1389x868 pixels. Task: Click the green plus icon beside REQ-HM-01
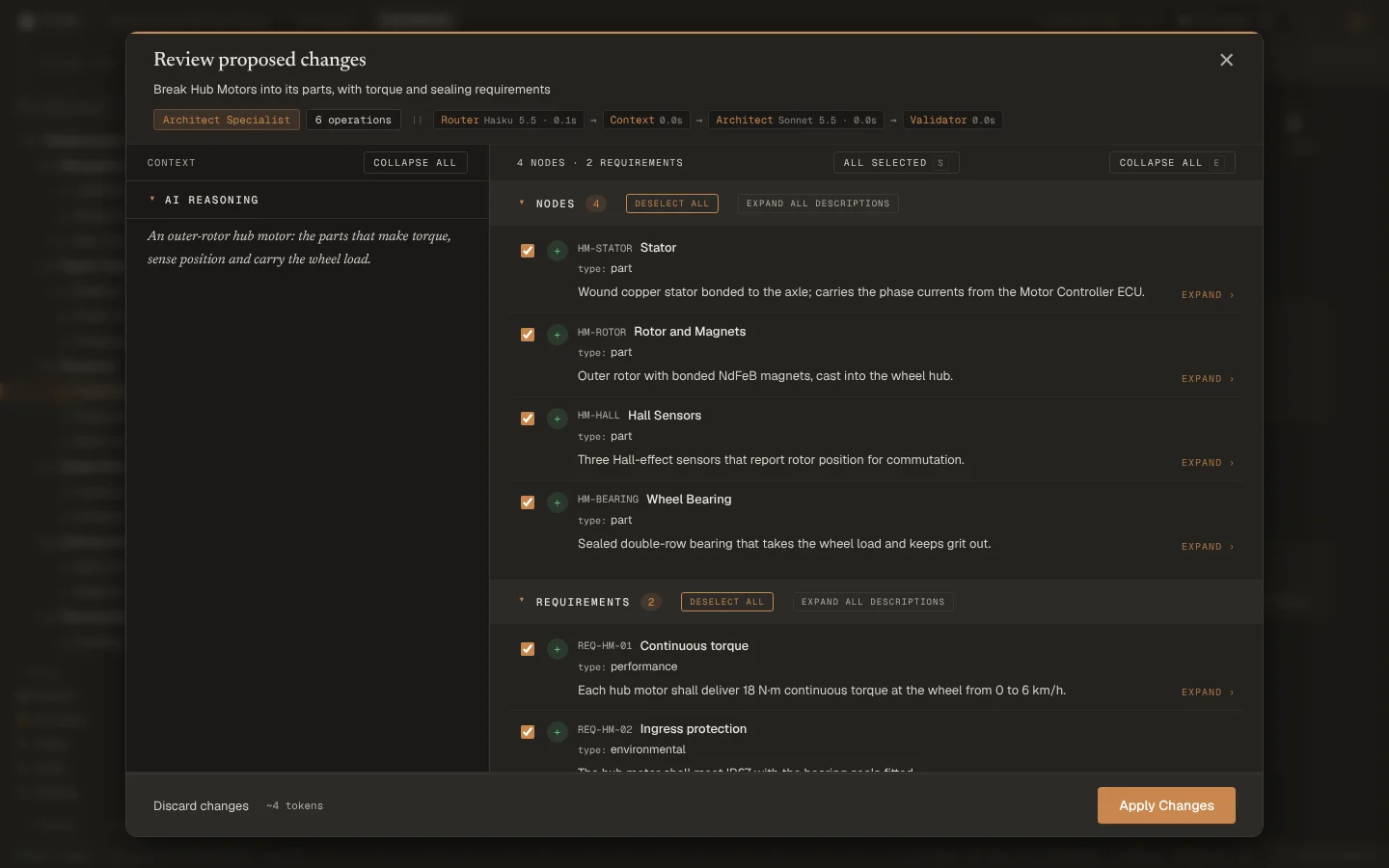(x=557, y=649)
